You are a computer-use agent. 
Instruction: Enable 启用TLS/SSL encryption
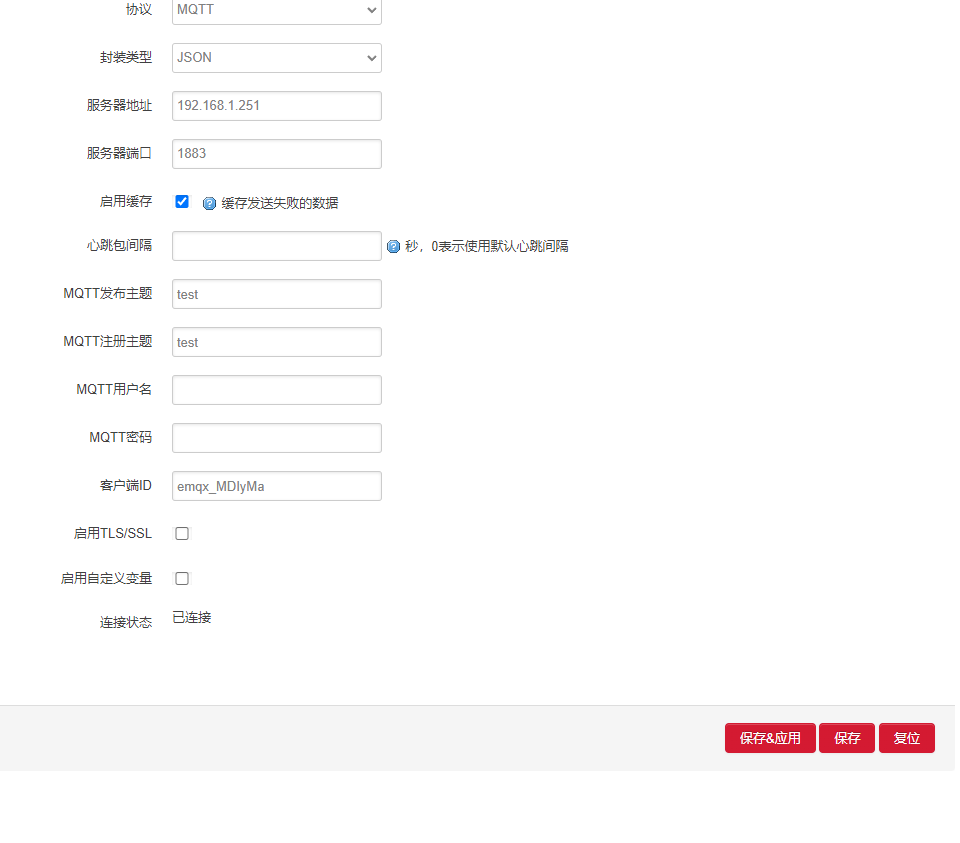[181, 533]
